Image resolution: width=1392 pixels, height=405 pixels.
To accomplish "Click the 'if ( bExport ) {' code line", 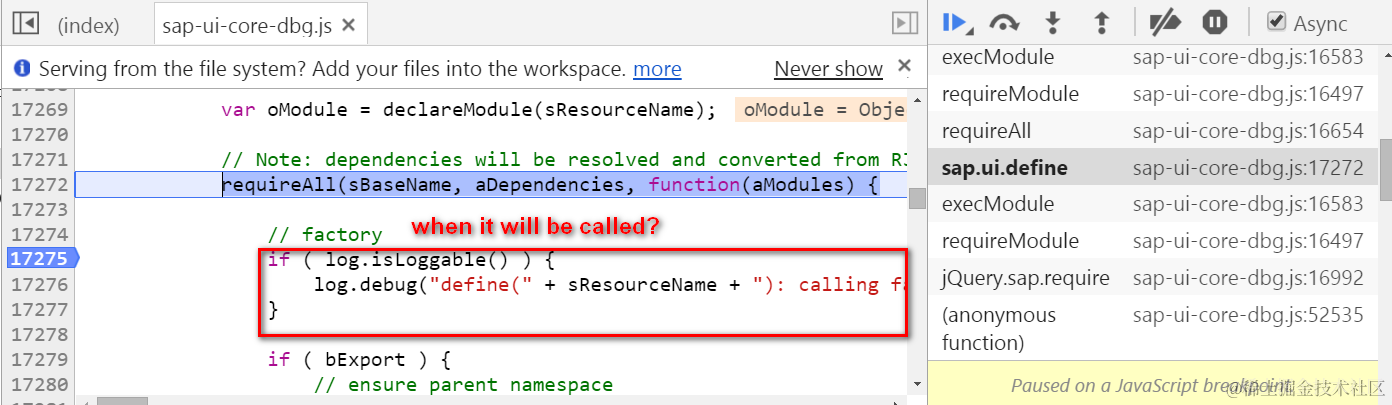I will [x=359, y=359].
